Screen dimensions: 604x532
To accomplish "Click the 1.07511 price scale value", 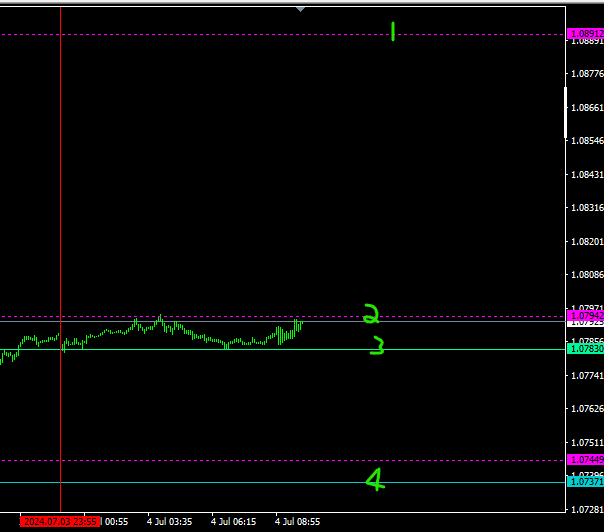I will point(587,443).
